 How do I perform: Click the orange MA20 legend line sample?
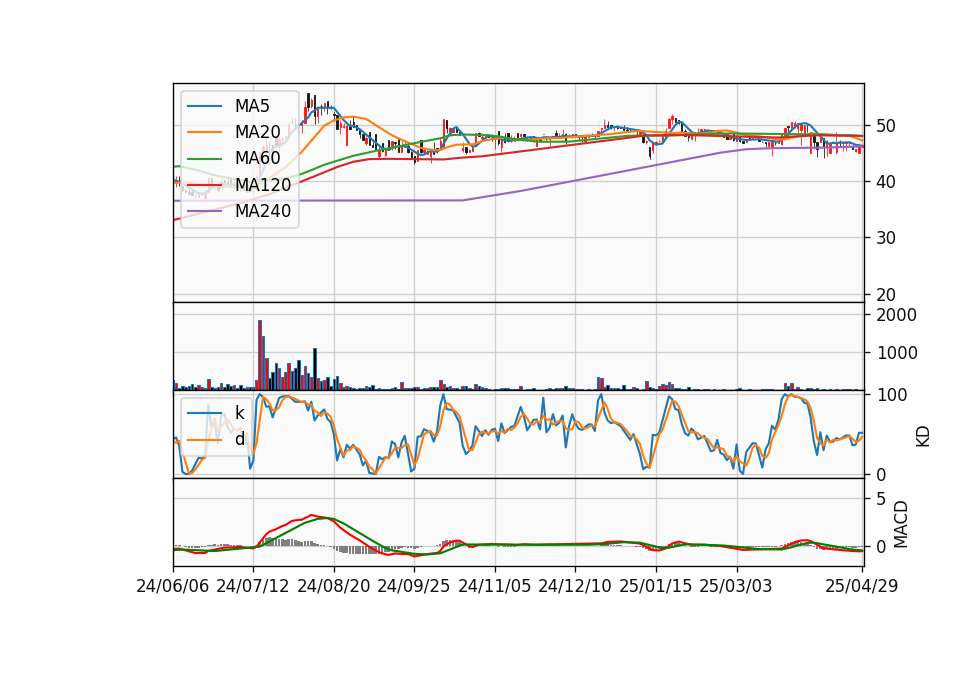[x=204, y=132]
